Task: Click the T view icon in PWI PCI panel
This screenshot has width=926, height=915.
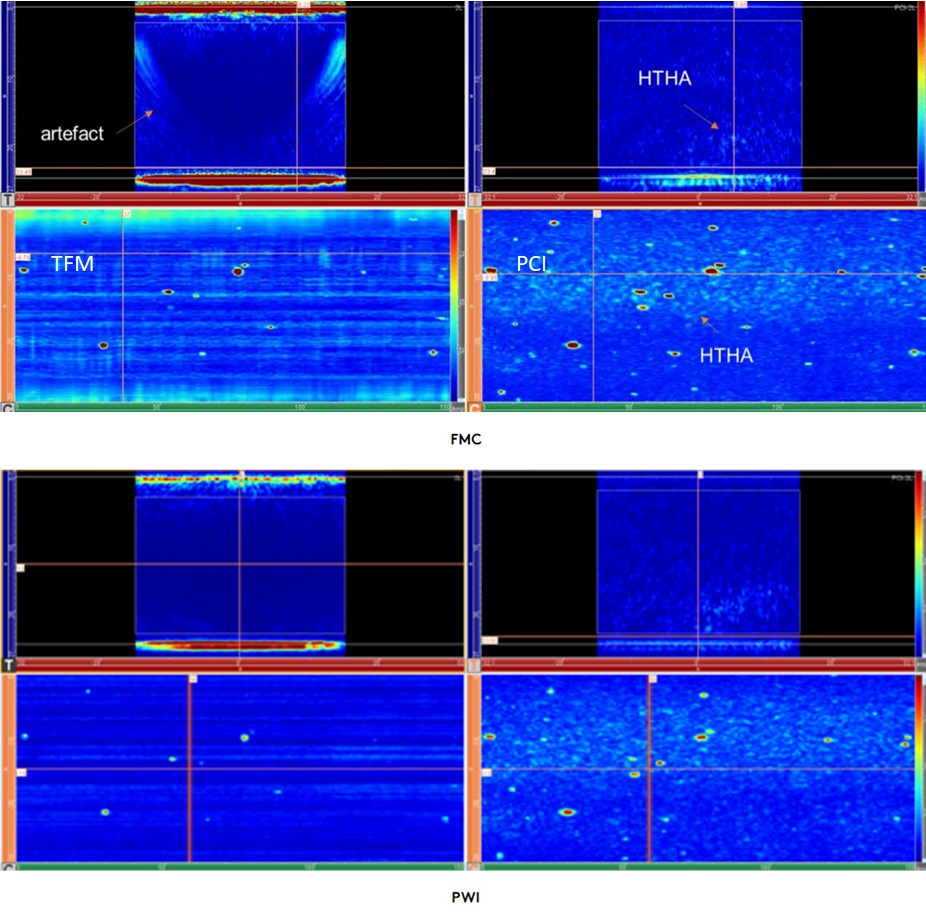Action: point(475,665)
